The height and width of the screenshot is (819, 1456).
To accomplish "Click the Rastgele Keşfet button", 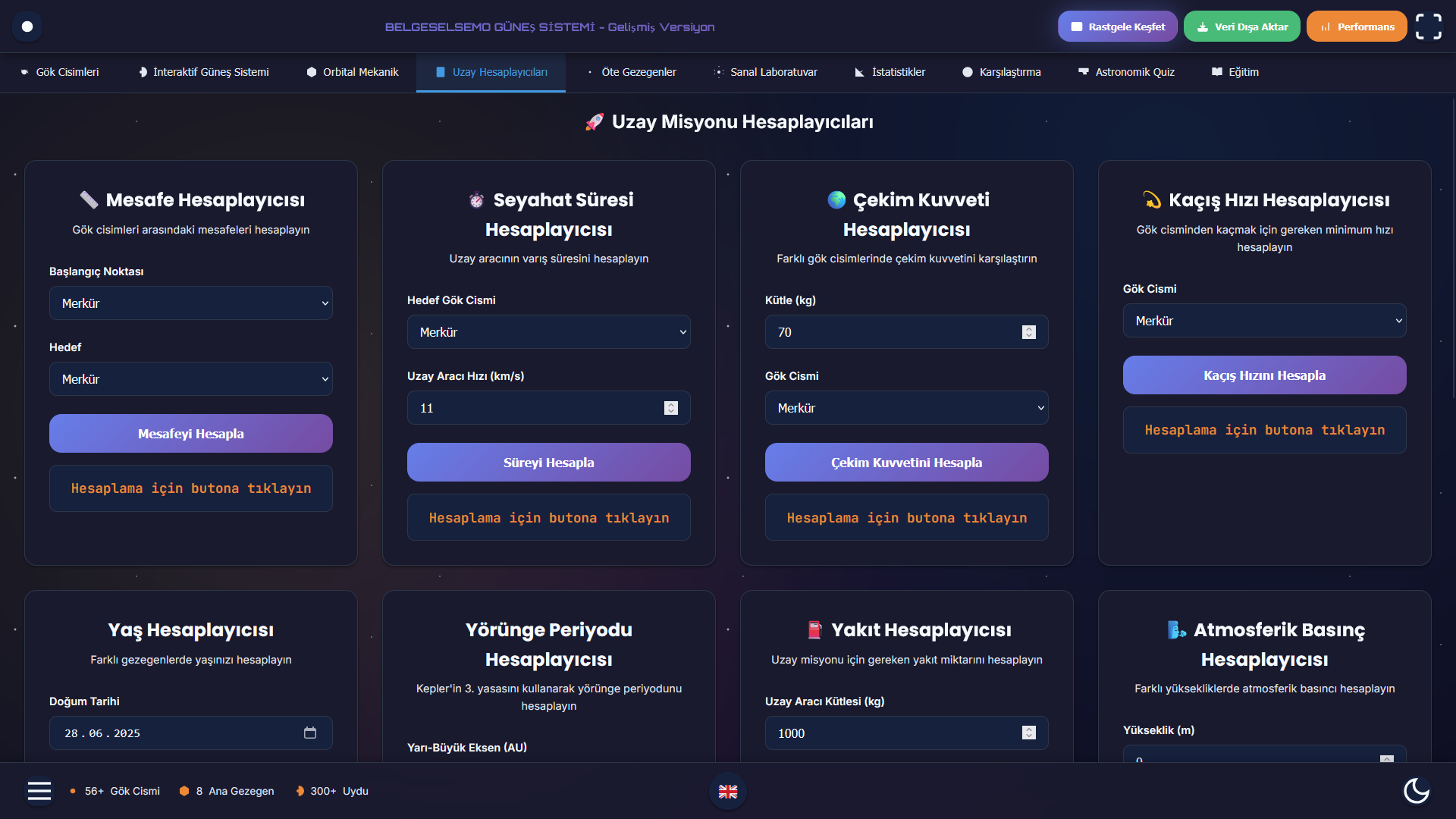I will point(1117,27).
